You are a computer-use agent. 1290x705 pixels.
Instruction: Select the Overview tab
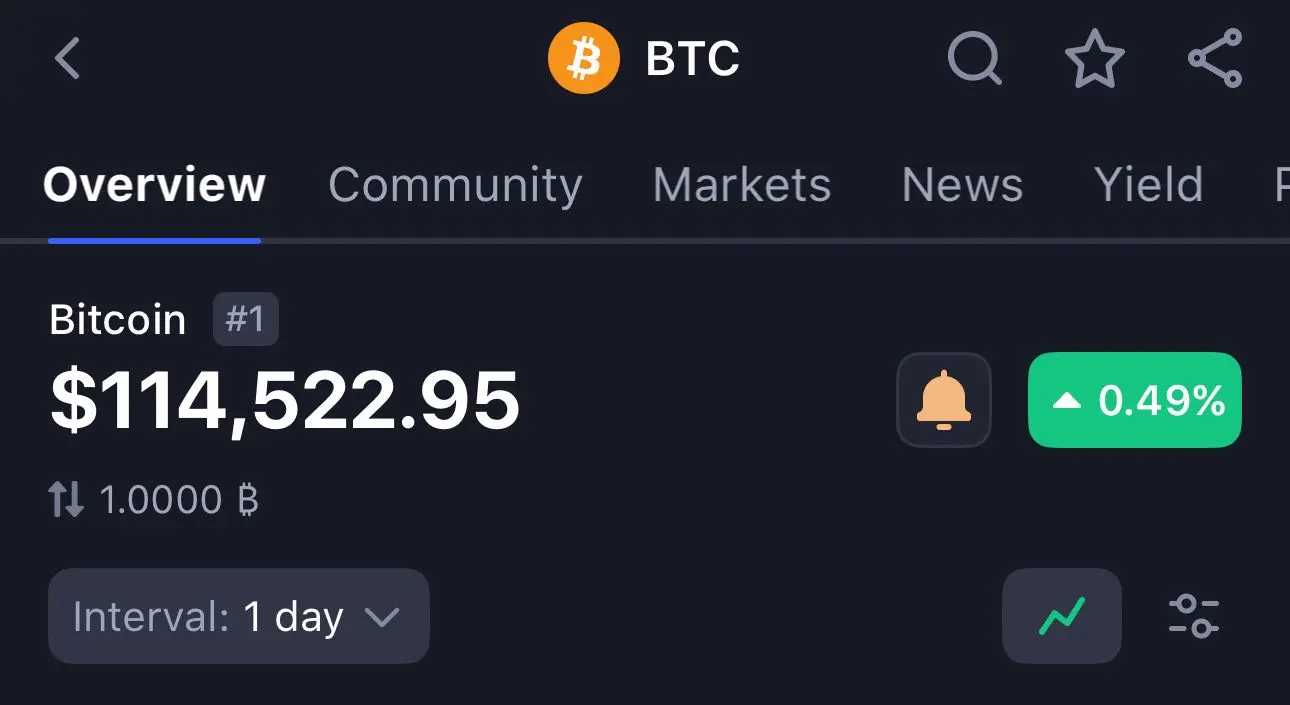pos(154,185)
